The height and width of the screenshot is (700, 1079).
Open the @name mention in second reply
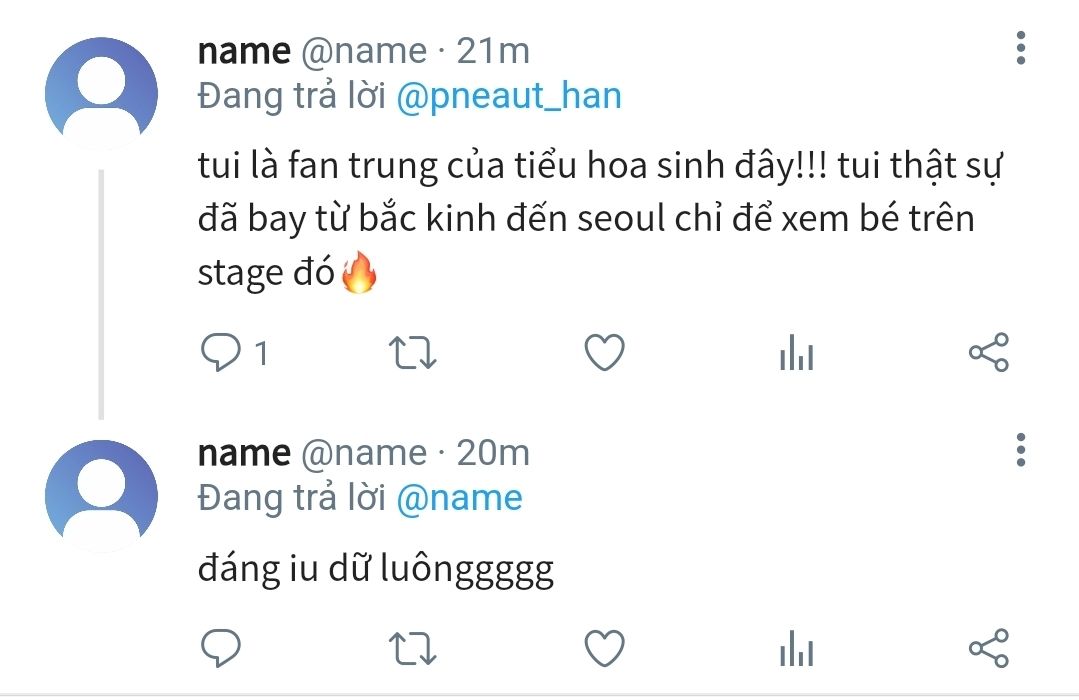pos(459,498)
